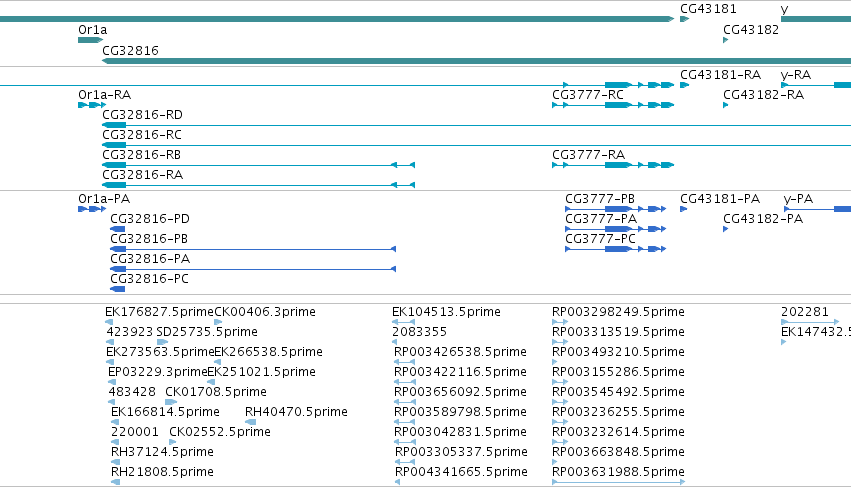Viewport: 851px width, 487px height.
Task: Click the CG43182-RA transcript label
Action: (x=763, y=95)
